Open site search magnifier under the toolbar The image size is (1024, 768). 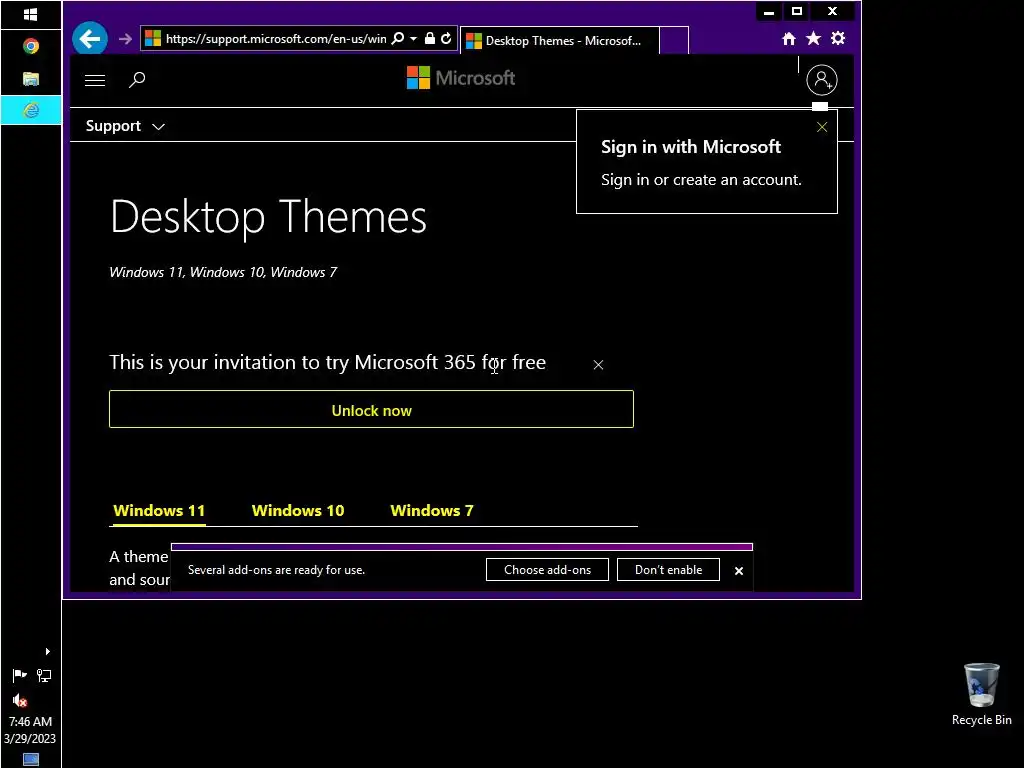[136, 80]
